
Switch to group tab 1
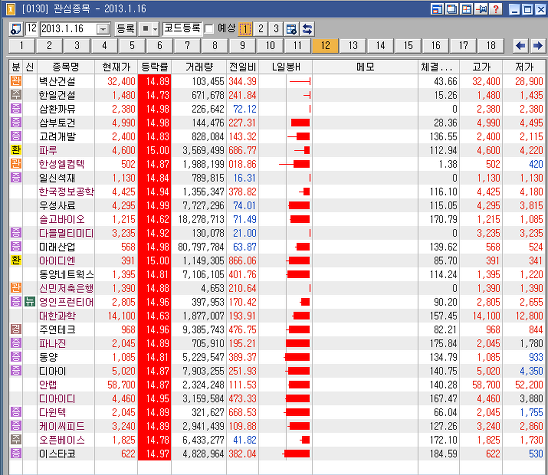(21, 45)
